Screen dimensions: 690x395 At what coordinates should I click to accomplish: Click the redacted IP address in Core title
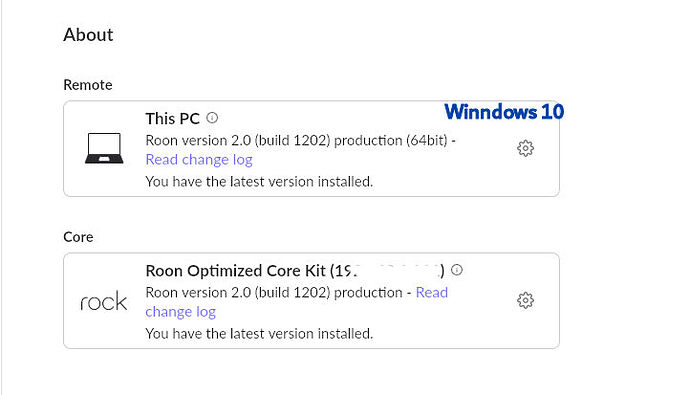(x=387, y=271)
